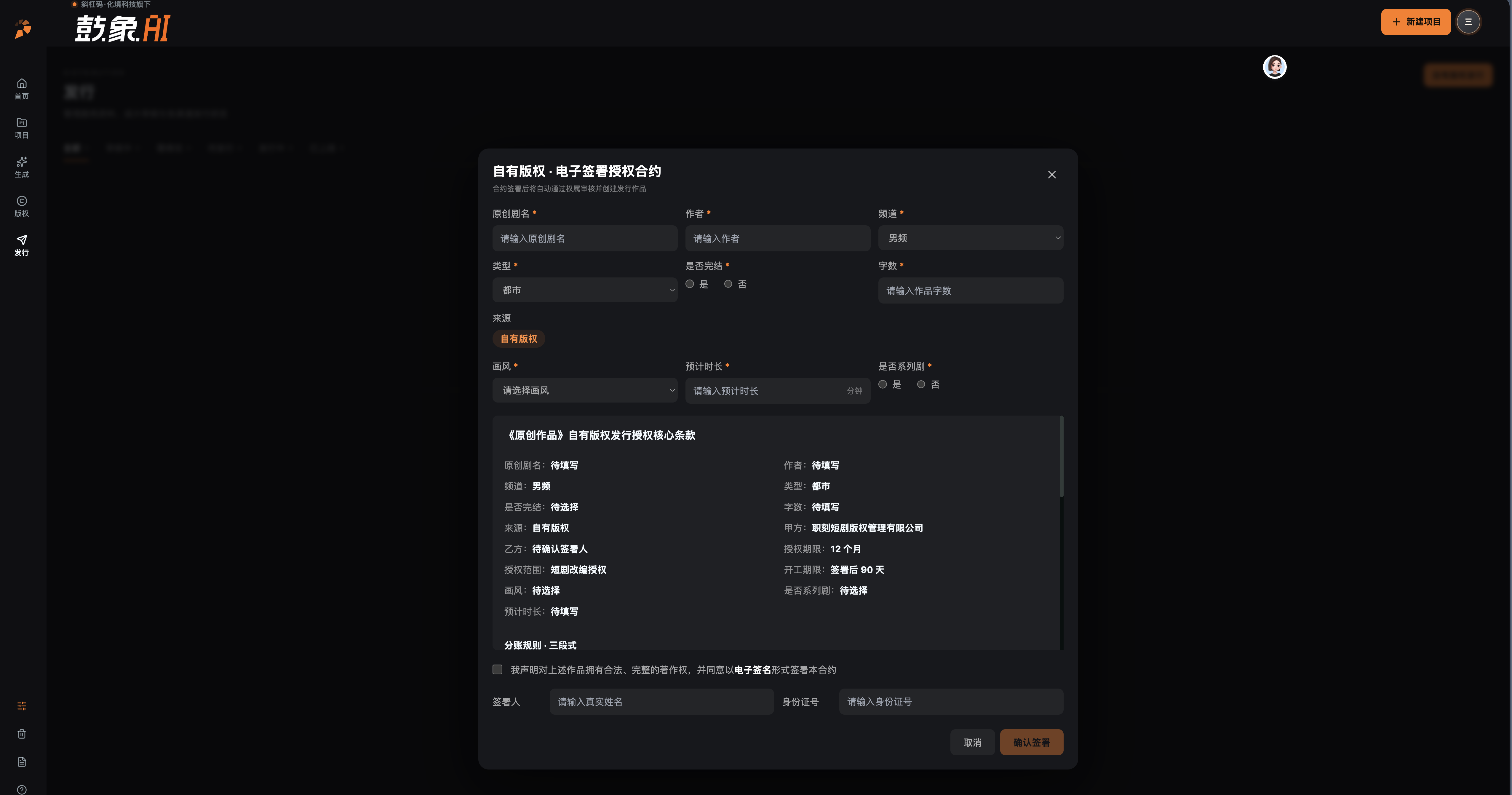
Task: Click the contract terms scrollbar
Action: (1061, 456)
